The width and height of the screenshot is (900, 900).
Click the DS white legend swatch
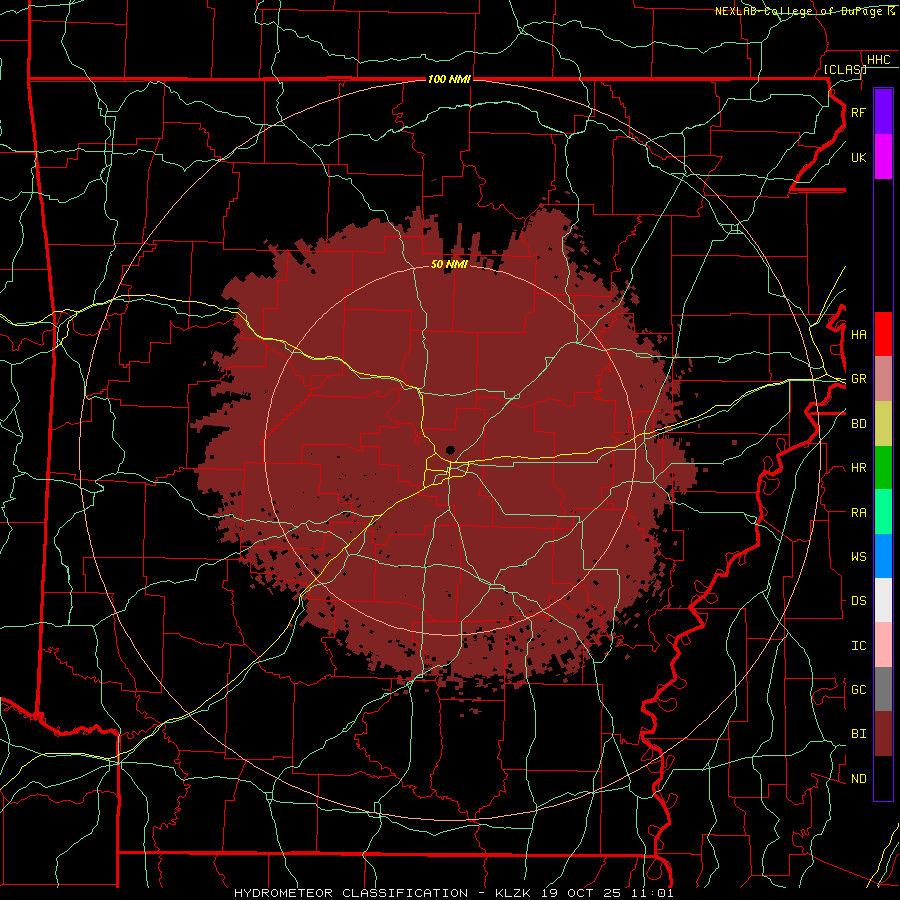click(x=883, y=600)
